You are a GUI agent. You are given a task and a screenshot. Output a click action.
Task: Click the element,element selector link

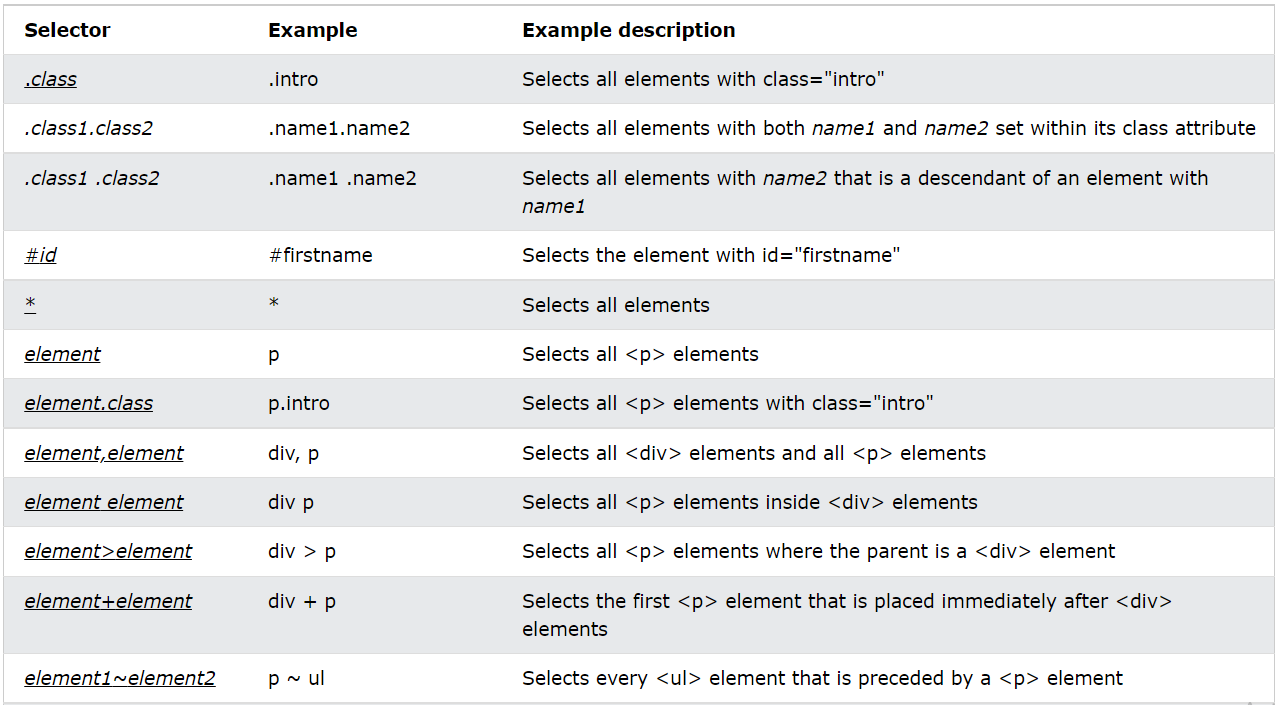(103, 453)
